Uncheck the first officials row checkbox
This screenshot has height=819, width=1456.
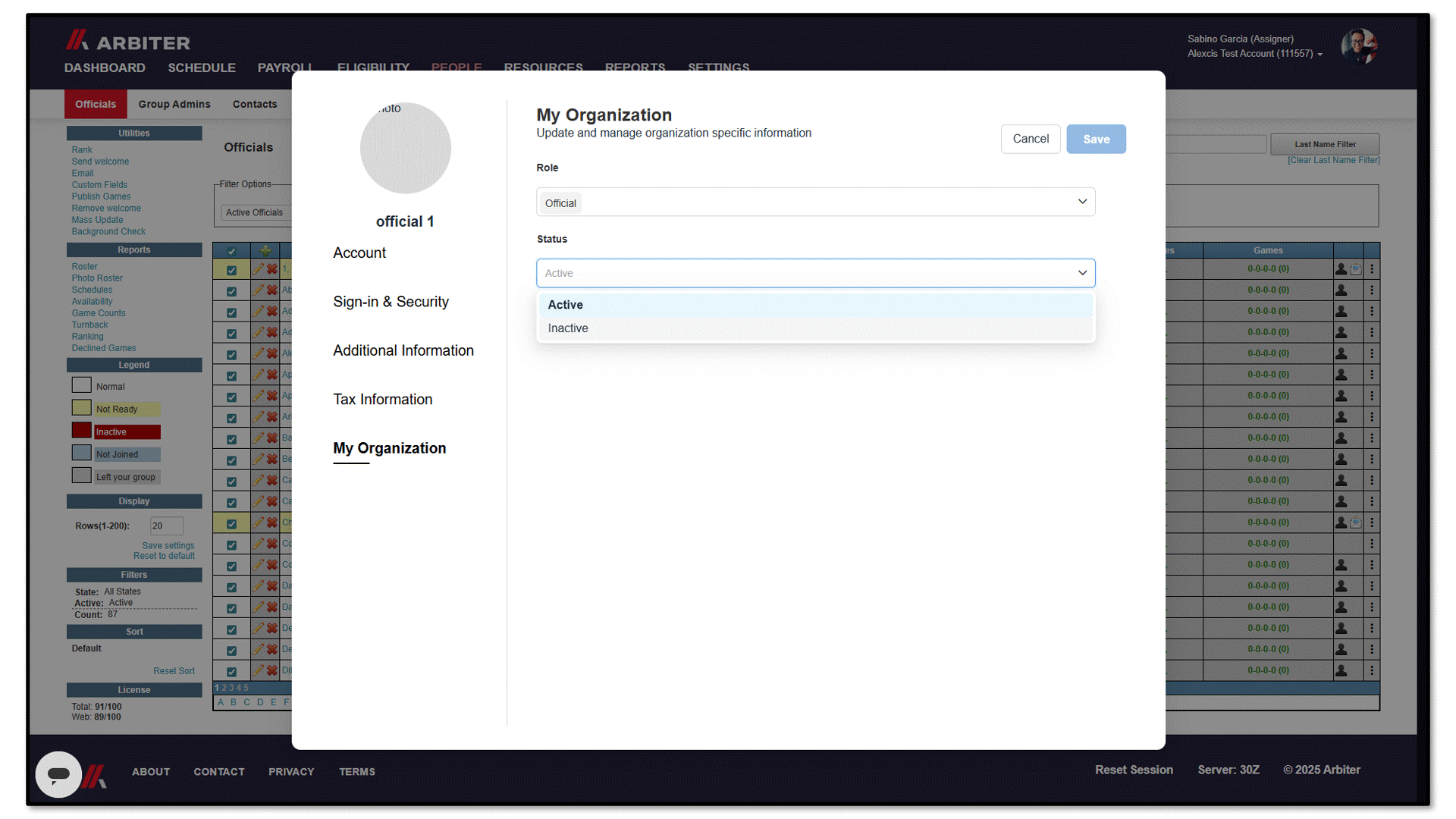231,270
